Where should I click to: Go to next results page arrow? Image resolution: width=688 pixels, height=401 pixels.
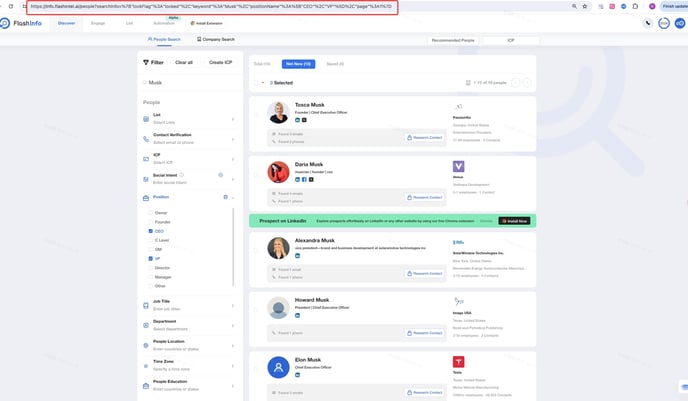tap(527, 82)
